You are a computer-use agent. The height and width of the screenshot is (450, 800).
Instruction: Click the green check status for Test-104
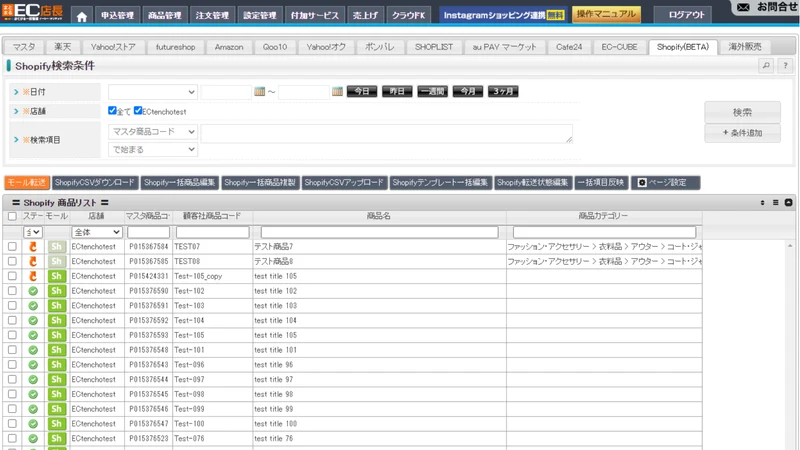[33, 320]
